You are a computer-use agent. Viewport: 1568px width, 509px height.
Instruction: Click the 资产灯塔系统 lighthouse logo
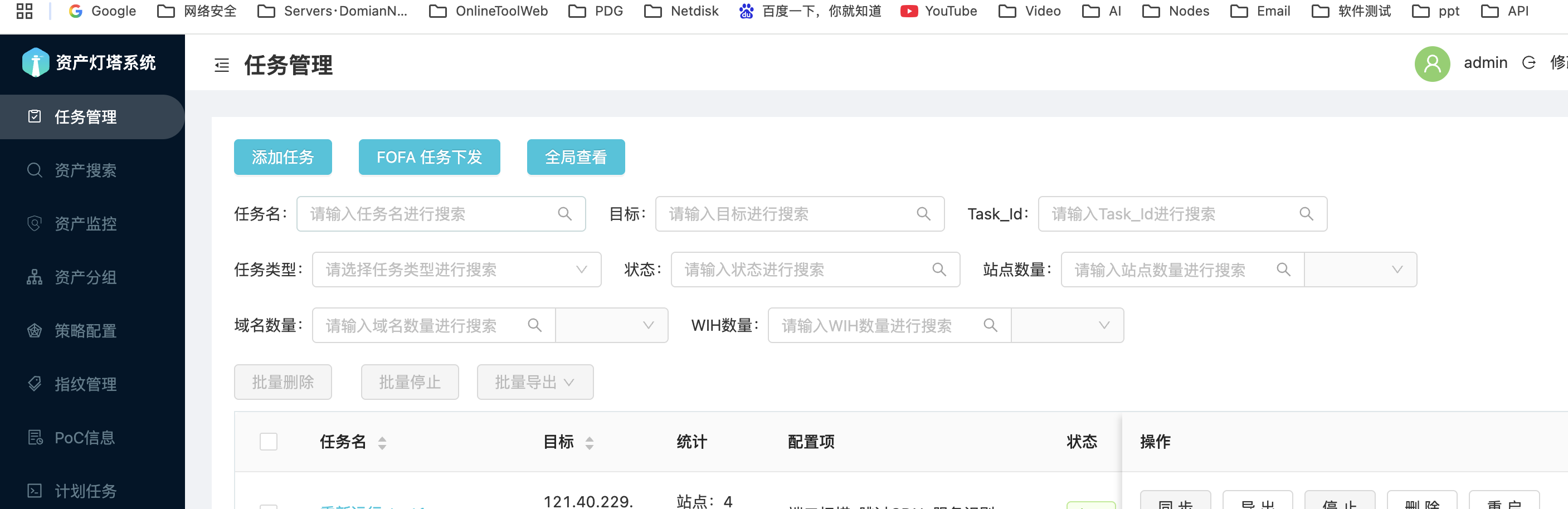[x=35, y=62]
